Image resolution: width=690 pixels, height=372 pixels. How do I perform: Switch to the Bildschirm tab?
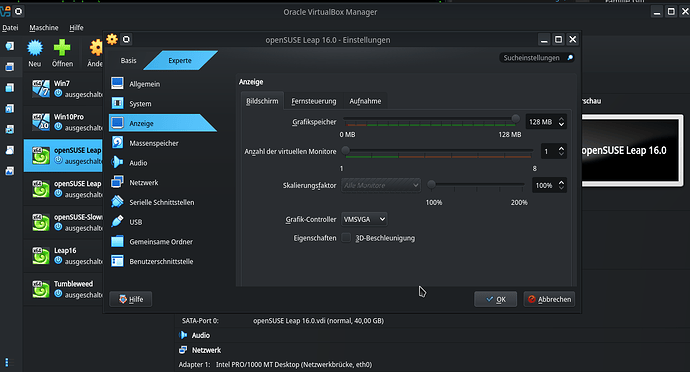(x=262, y=101)
